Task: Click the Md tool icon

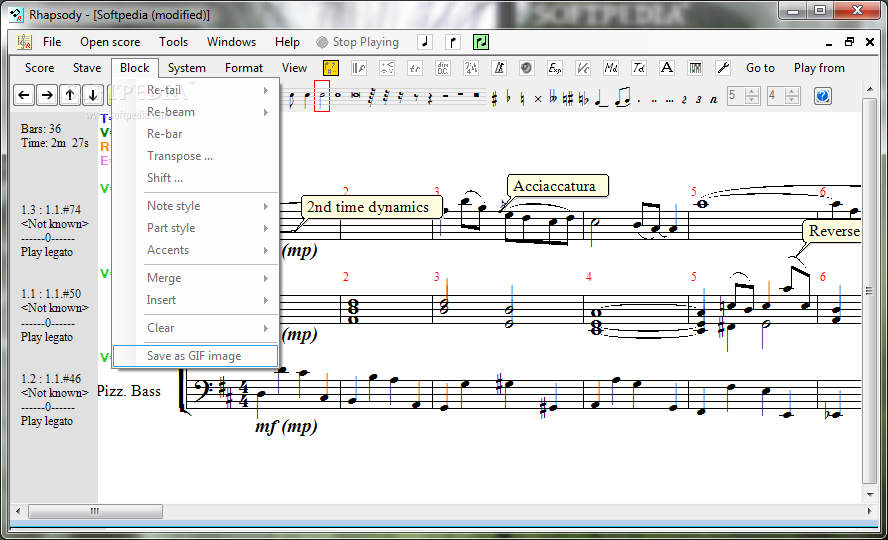Action: 611,68
